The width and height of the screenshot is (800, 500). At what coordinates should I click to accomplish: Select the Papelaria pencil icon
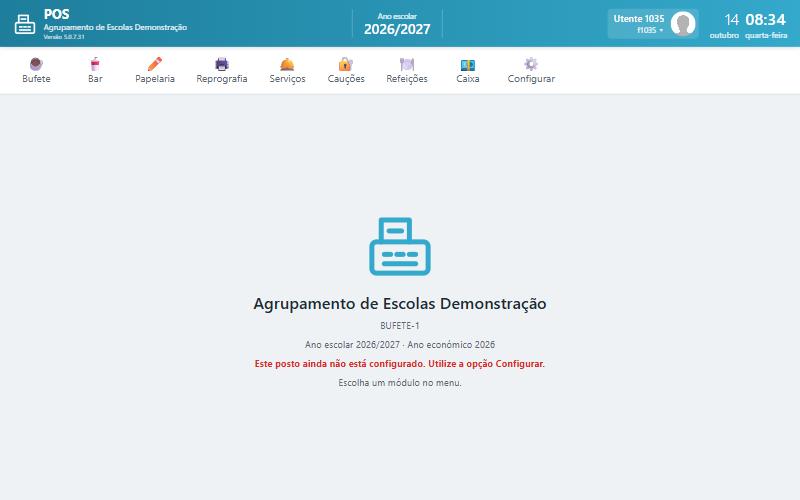pos(155,64)
